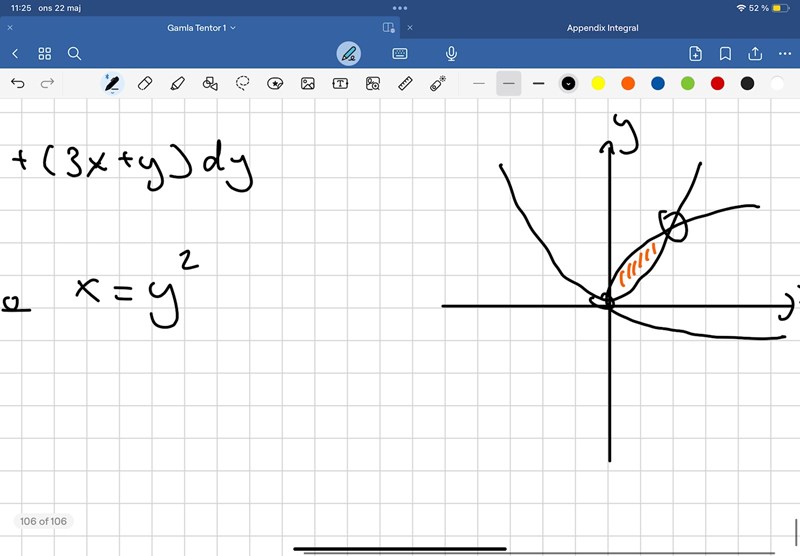This screenshot has height=556, width=800.
Task: Open the selected black color dropdown
Action: click(568, 84)
